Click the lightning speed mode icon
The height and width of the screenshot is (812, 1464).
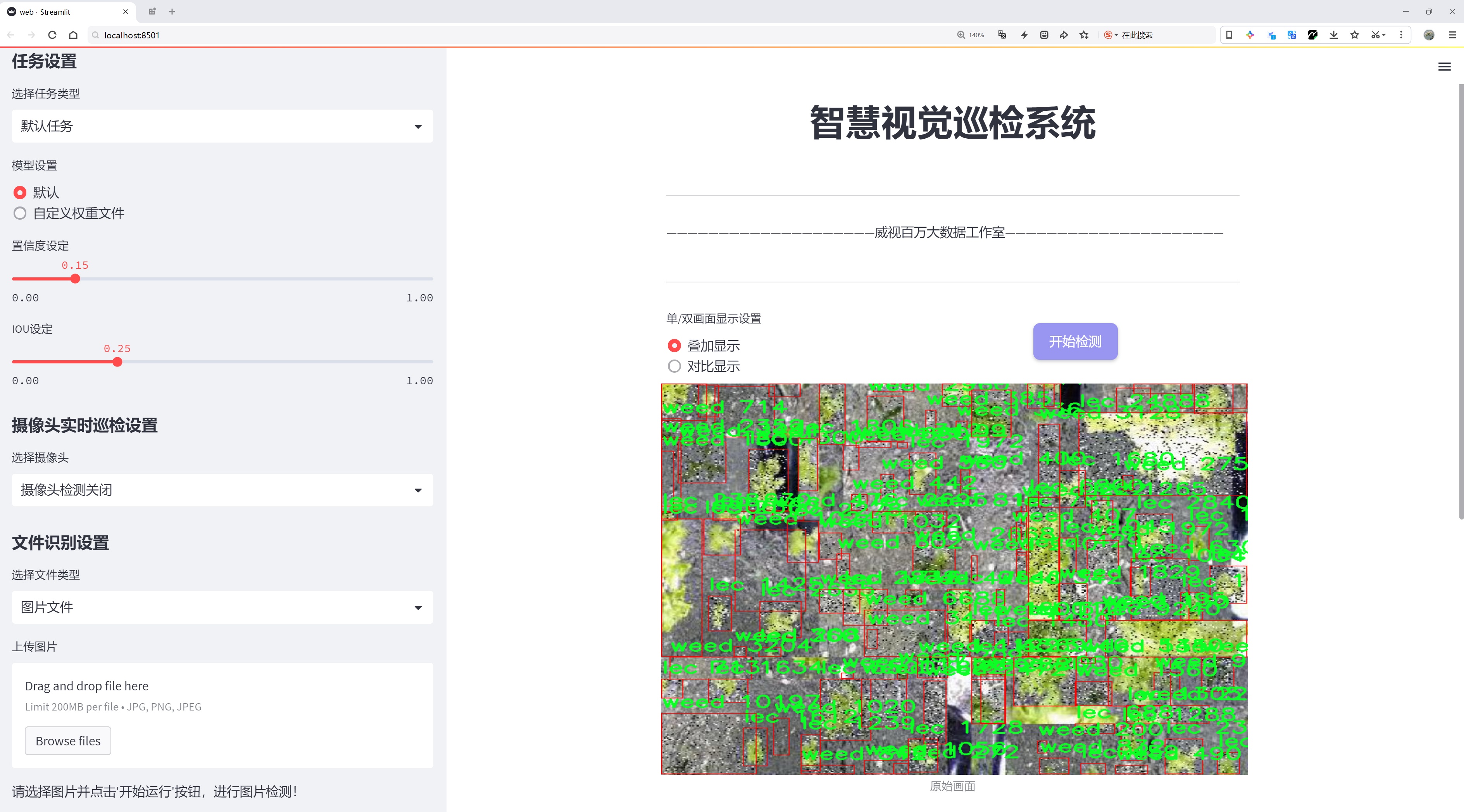(1024, 35)
